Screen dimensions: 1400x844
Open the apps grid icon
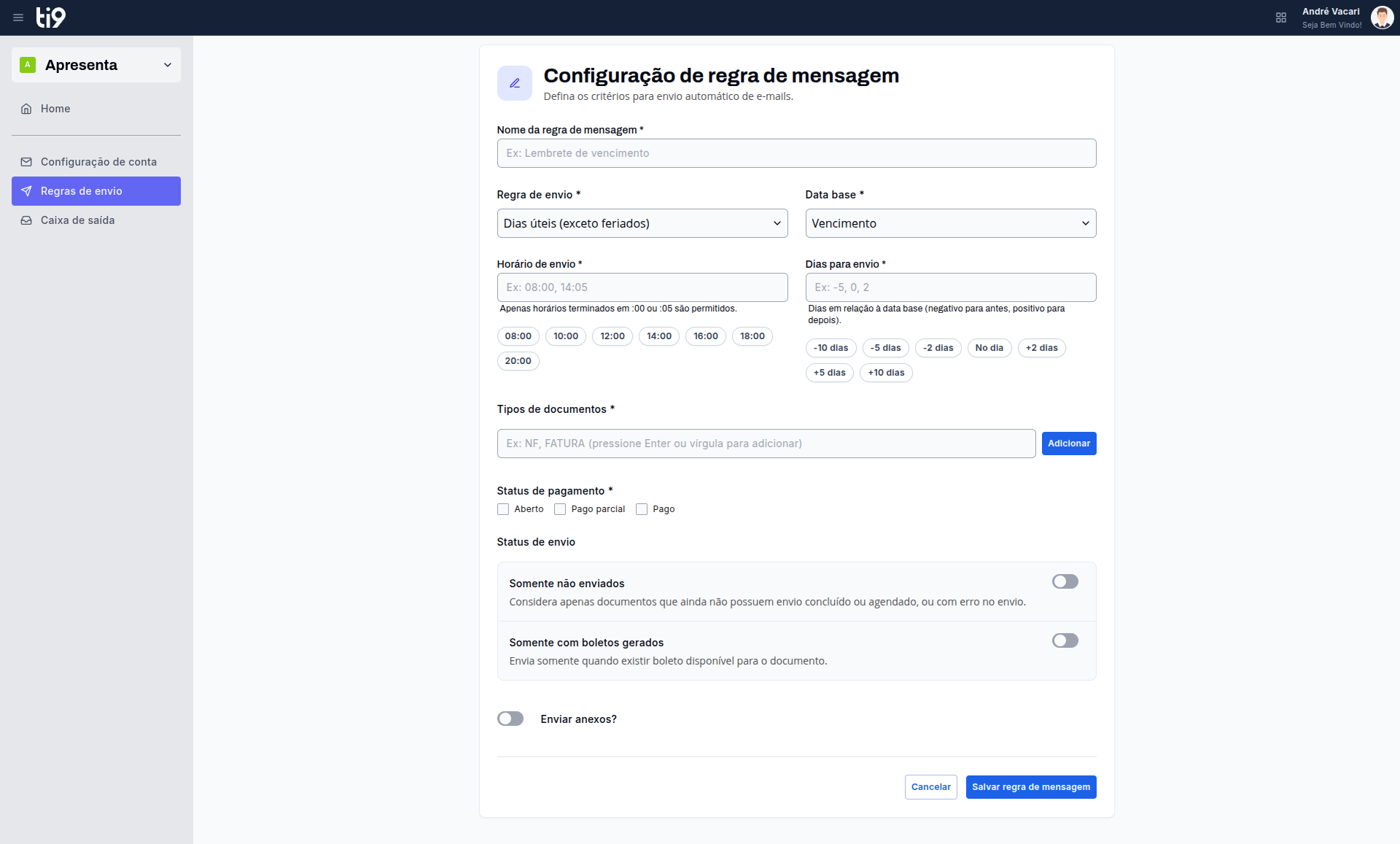pos(1281,18)
